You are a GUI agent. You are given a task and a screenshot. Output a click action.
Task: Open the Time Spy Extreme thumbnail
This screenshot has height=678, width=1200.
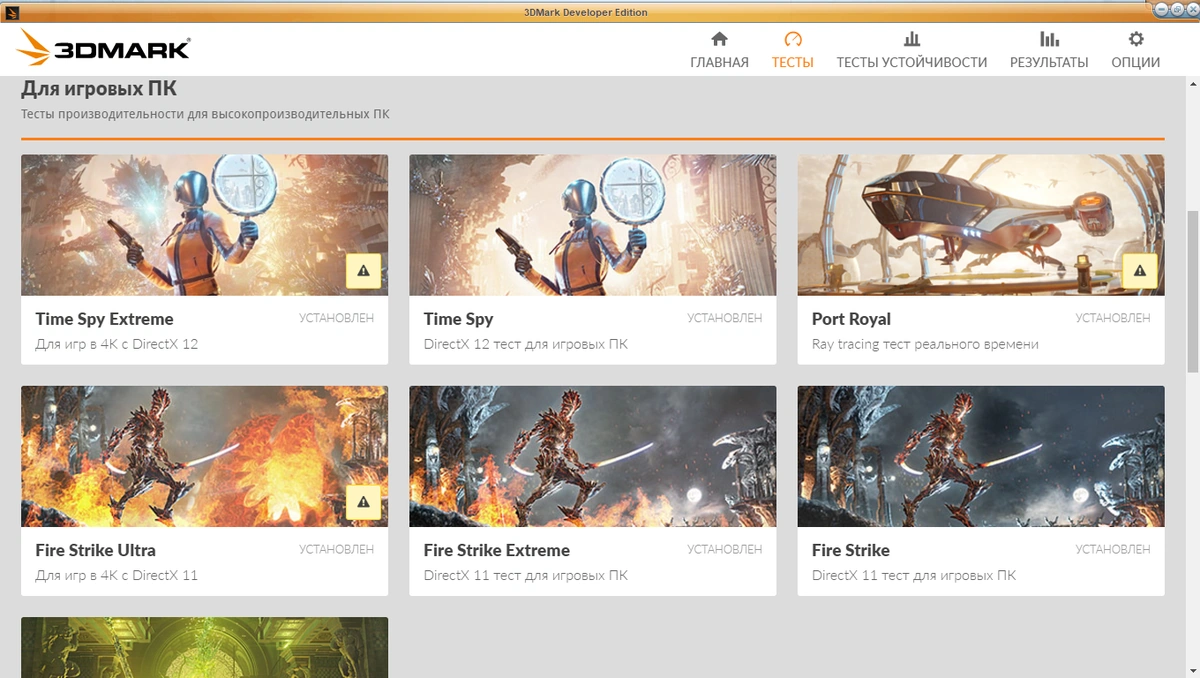204,225
